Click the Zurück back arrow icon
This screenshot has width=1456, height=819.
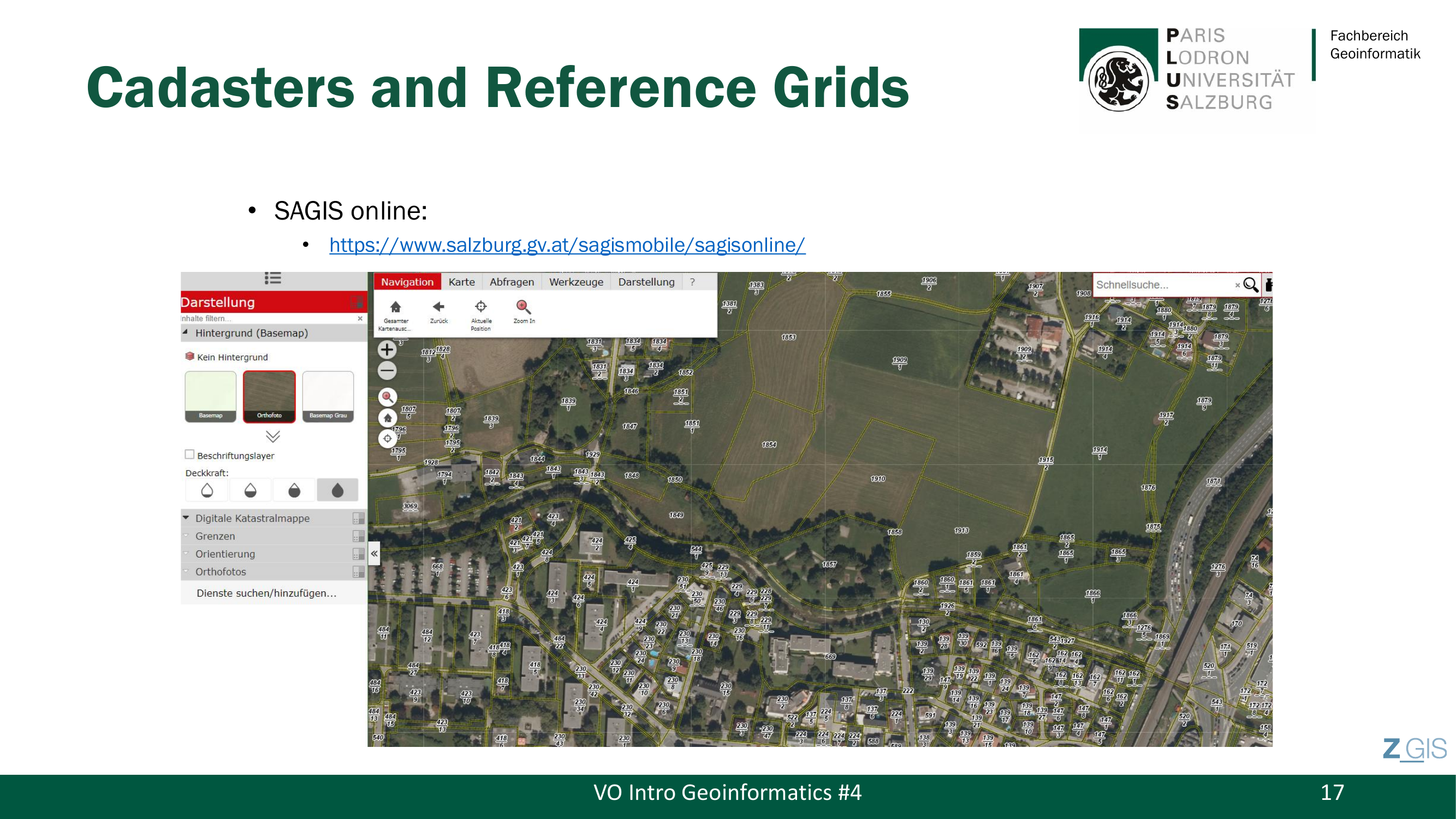(x=438, y=307)
